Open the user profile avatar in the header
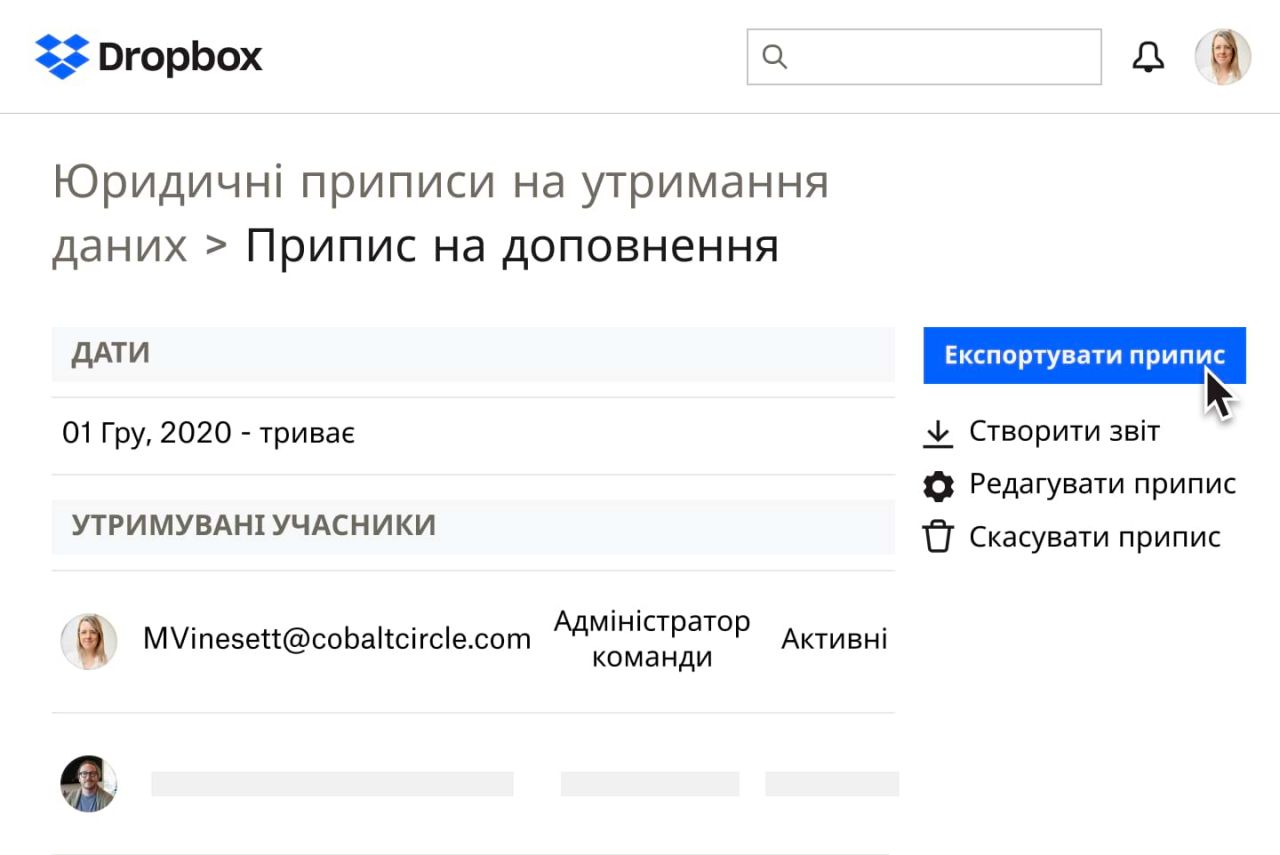This screenshot has width=1280, height=855. click(x=1222, y=56)
